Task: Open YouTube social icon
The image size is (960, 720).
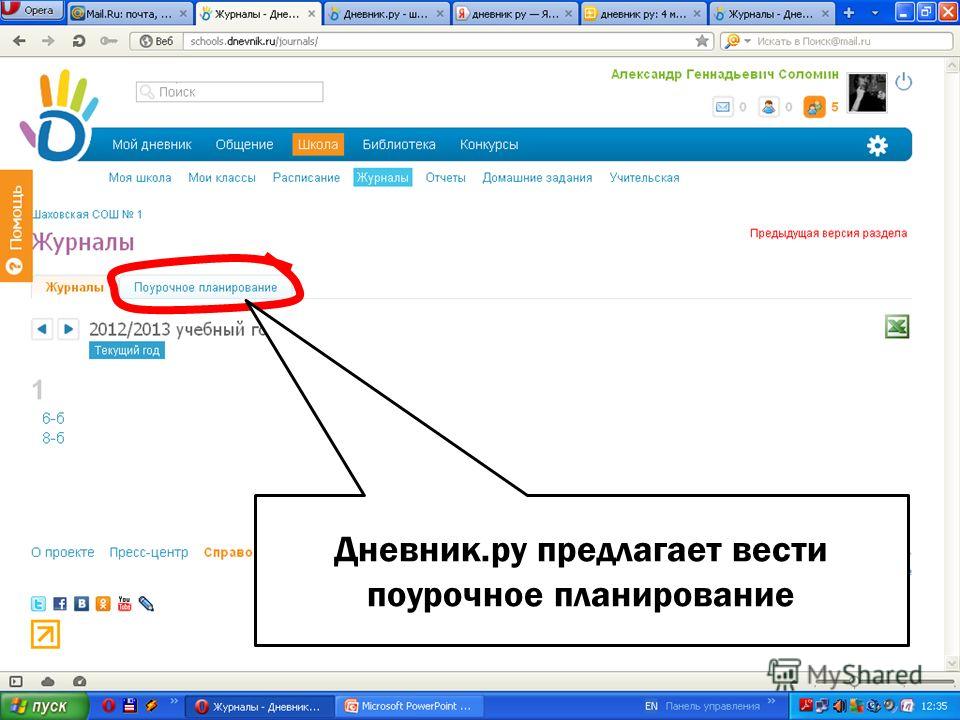Action: 124,604
